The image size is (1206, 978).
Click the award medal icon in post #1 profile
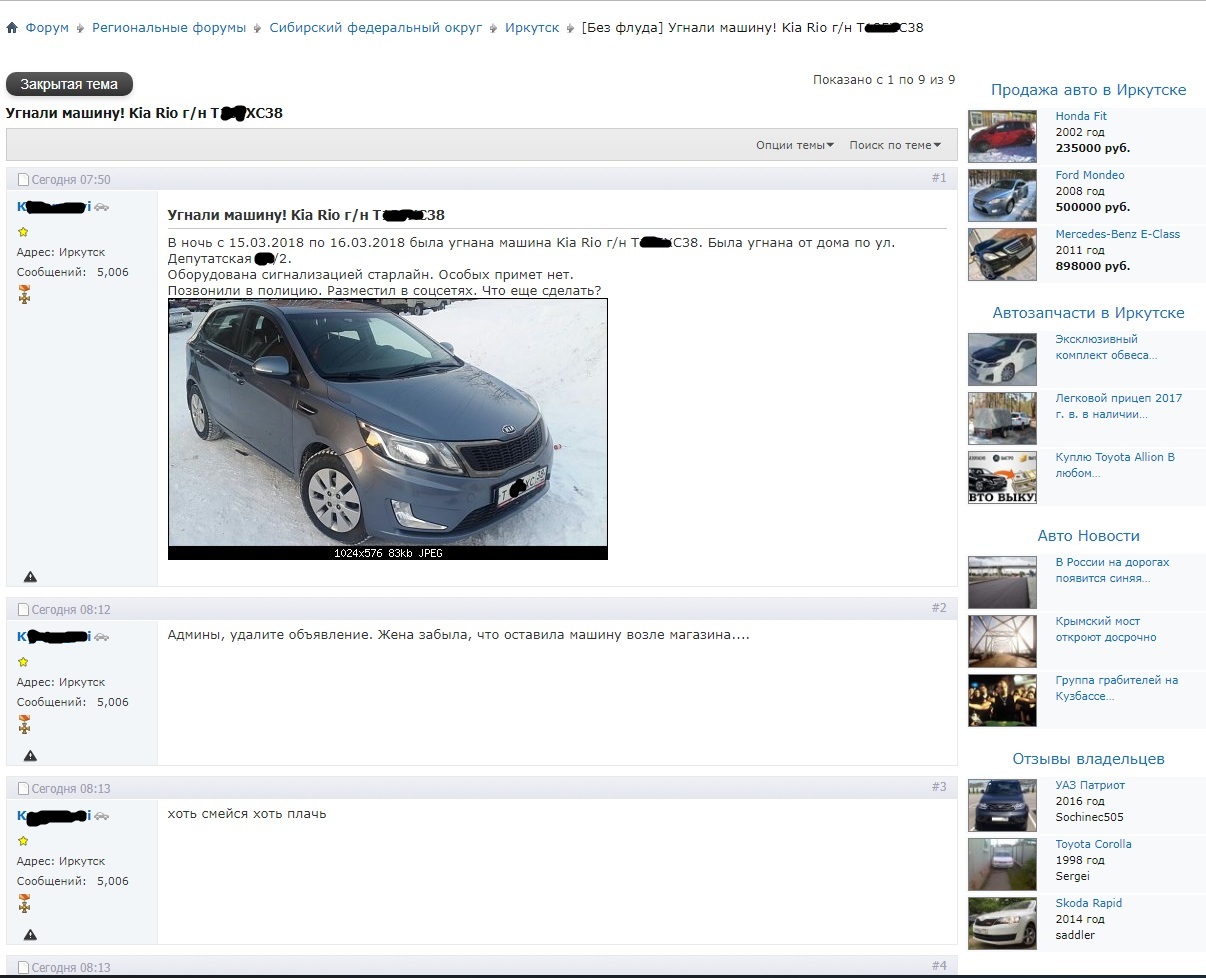click(24, 294)
